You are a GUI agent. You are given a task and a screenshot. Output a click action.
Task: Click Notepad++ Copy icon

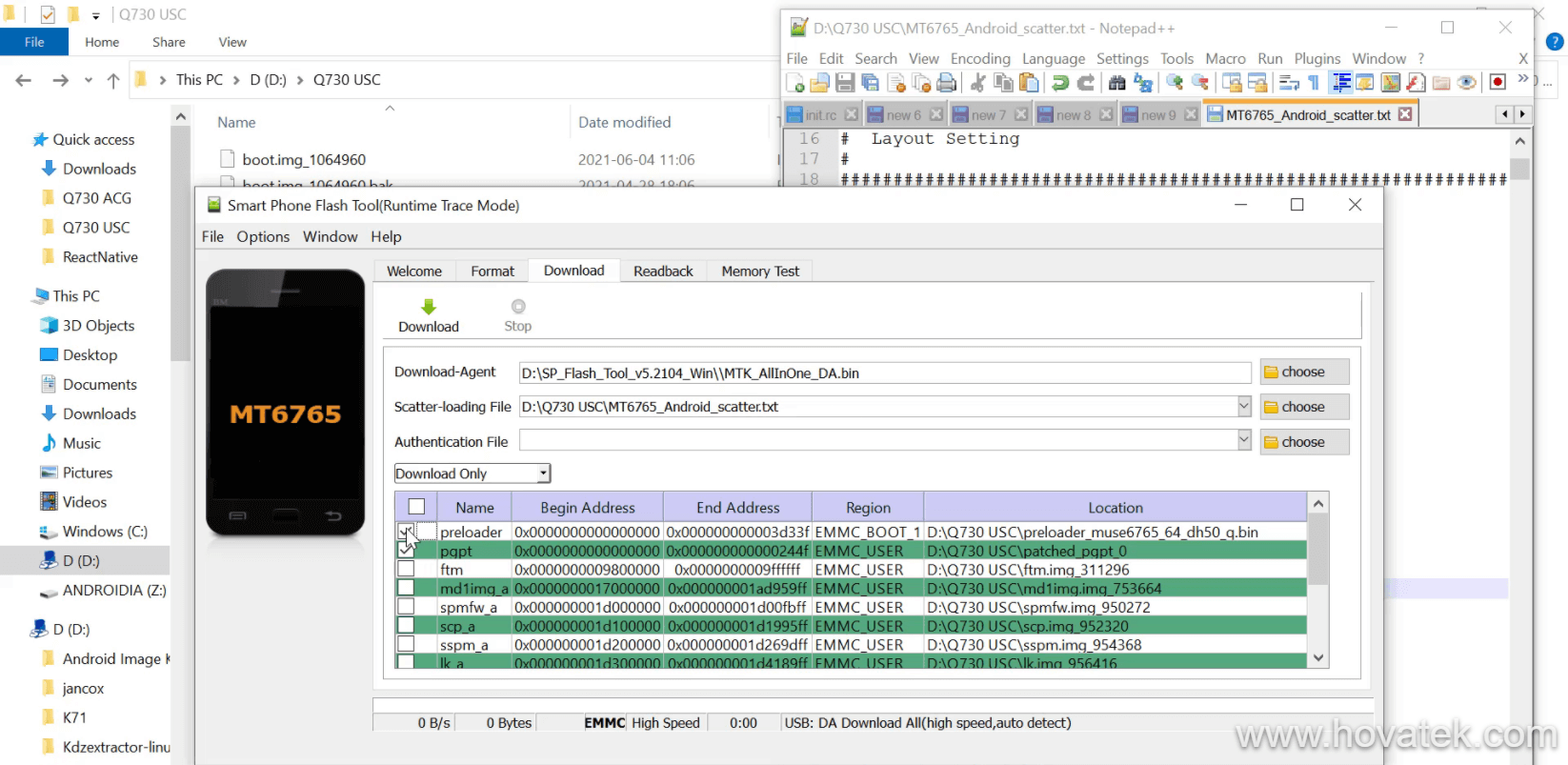tap(1003, 83)
